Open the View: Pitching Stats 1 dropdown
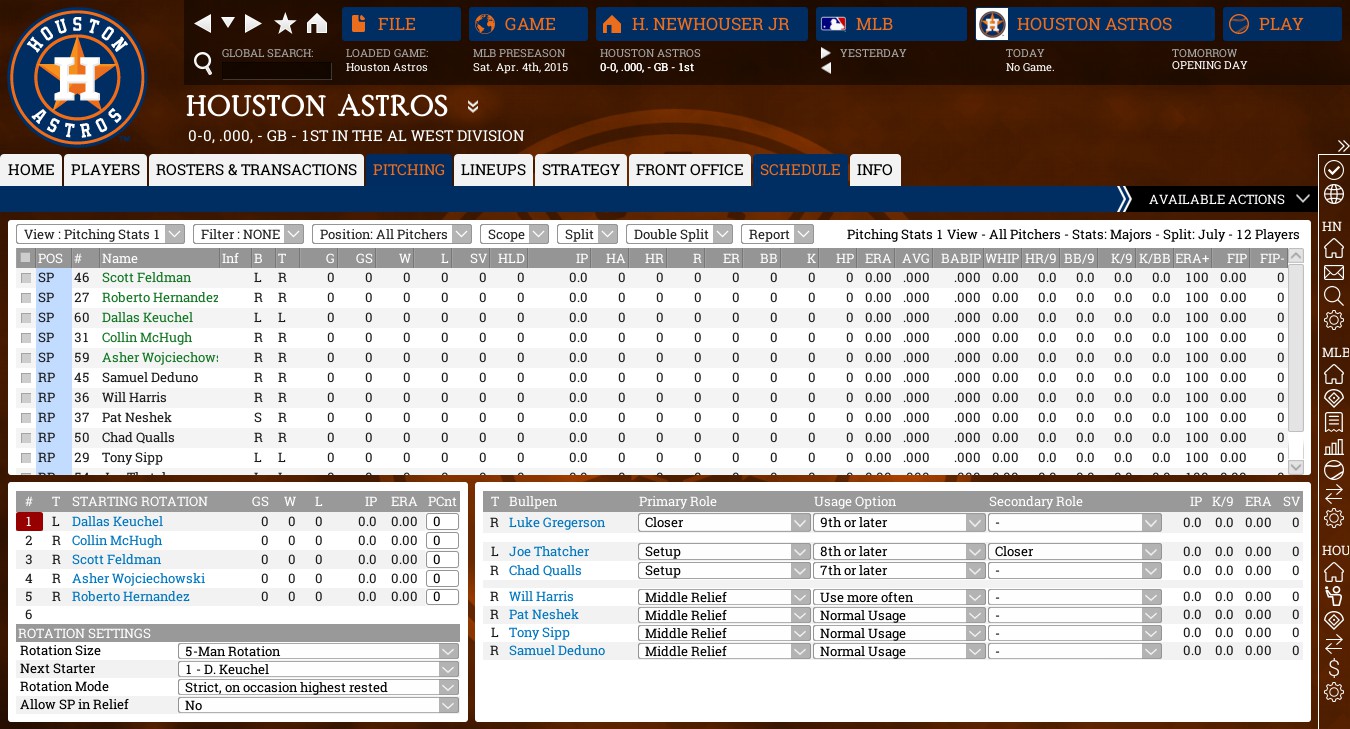The height and width of the screenshot is (729, 1350). pos(100,234)
